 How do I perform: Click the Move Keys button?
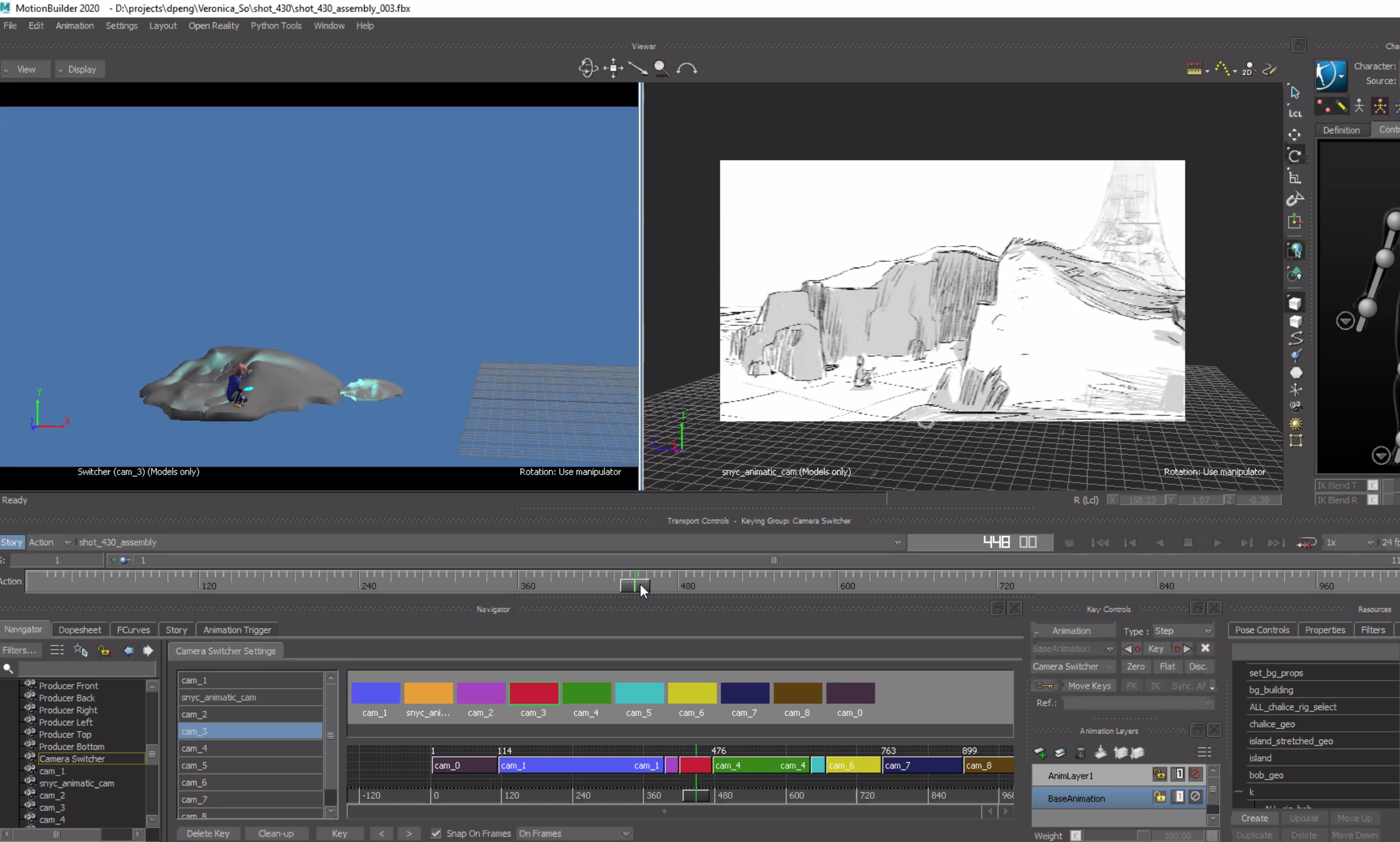(x=1089, y=686)
